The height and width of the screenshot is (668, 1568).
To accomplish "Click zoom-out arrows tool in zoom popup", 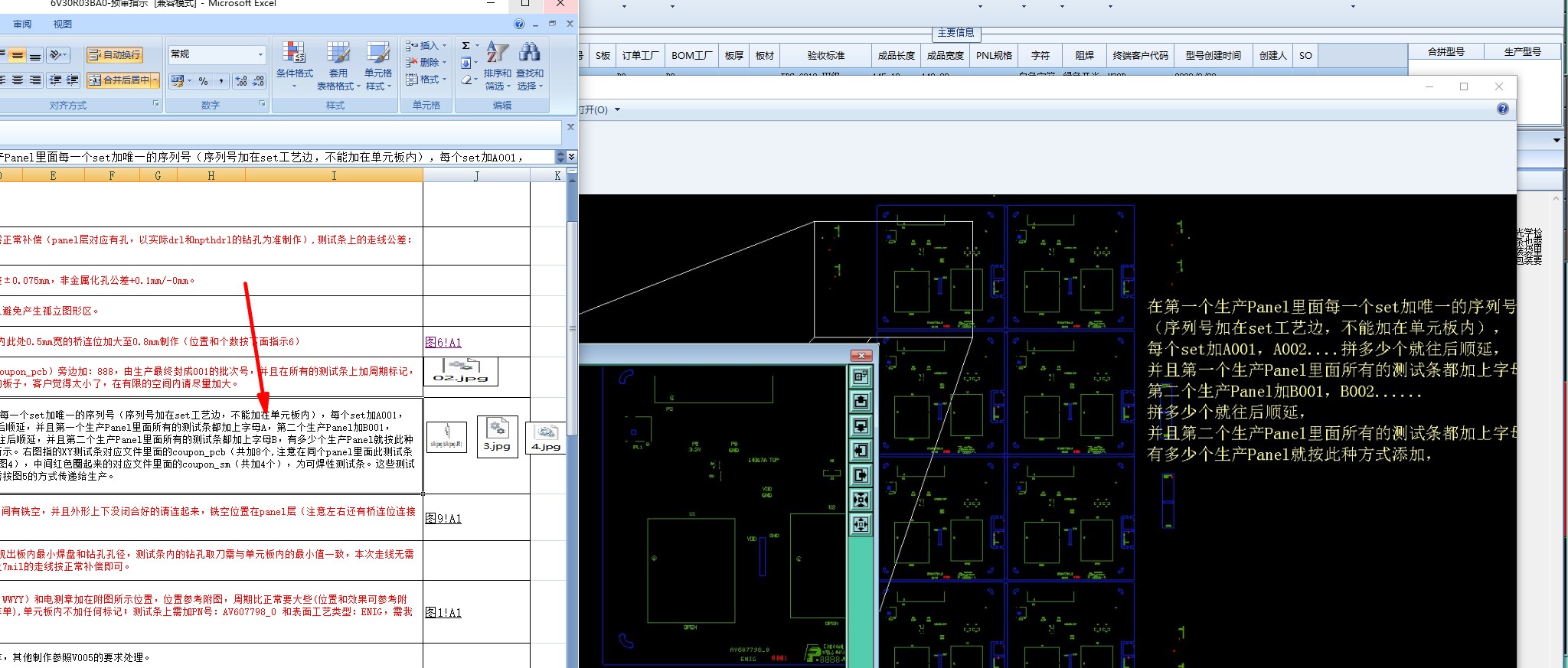I will tap(861, 524).
